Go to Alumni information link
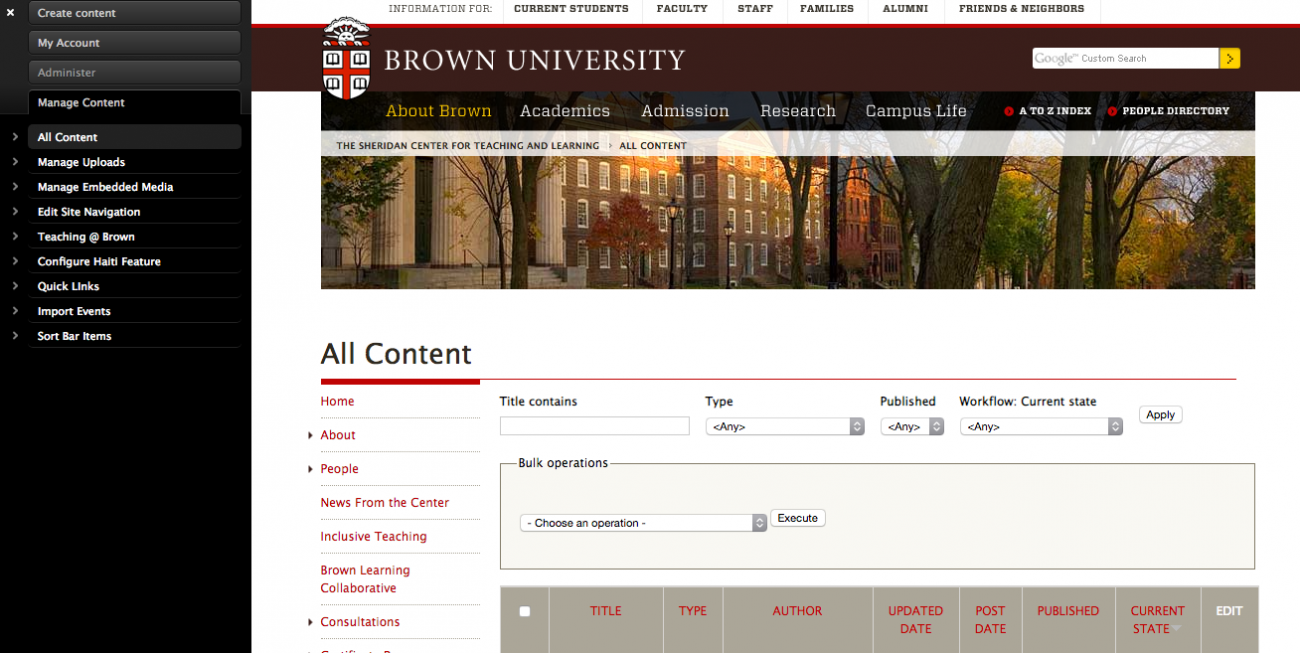1300x653 pixels. coord(905,9)
